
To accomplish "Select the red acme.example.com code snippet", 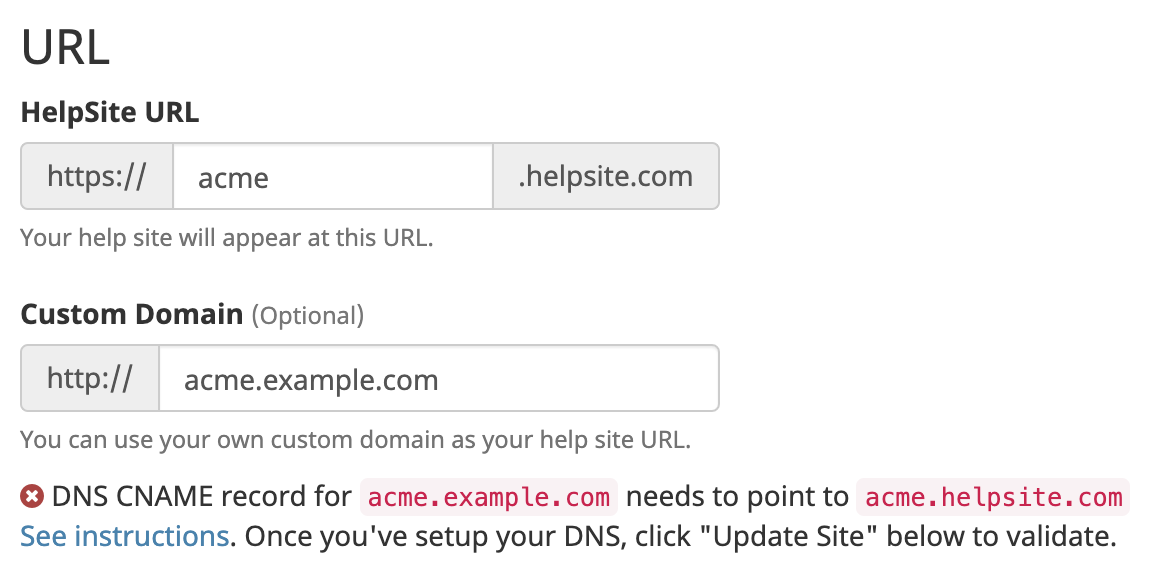I will click(489, 497).
